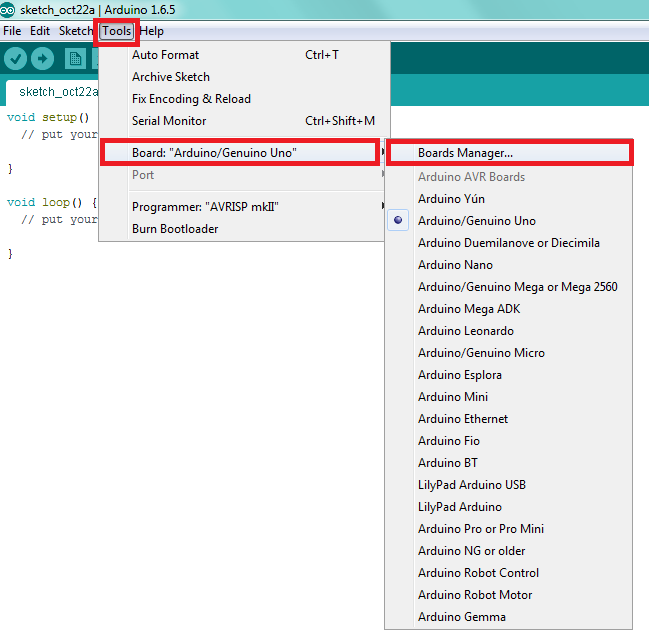Select Arduino Esplora board

point(509,374)
